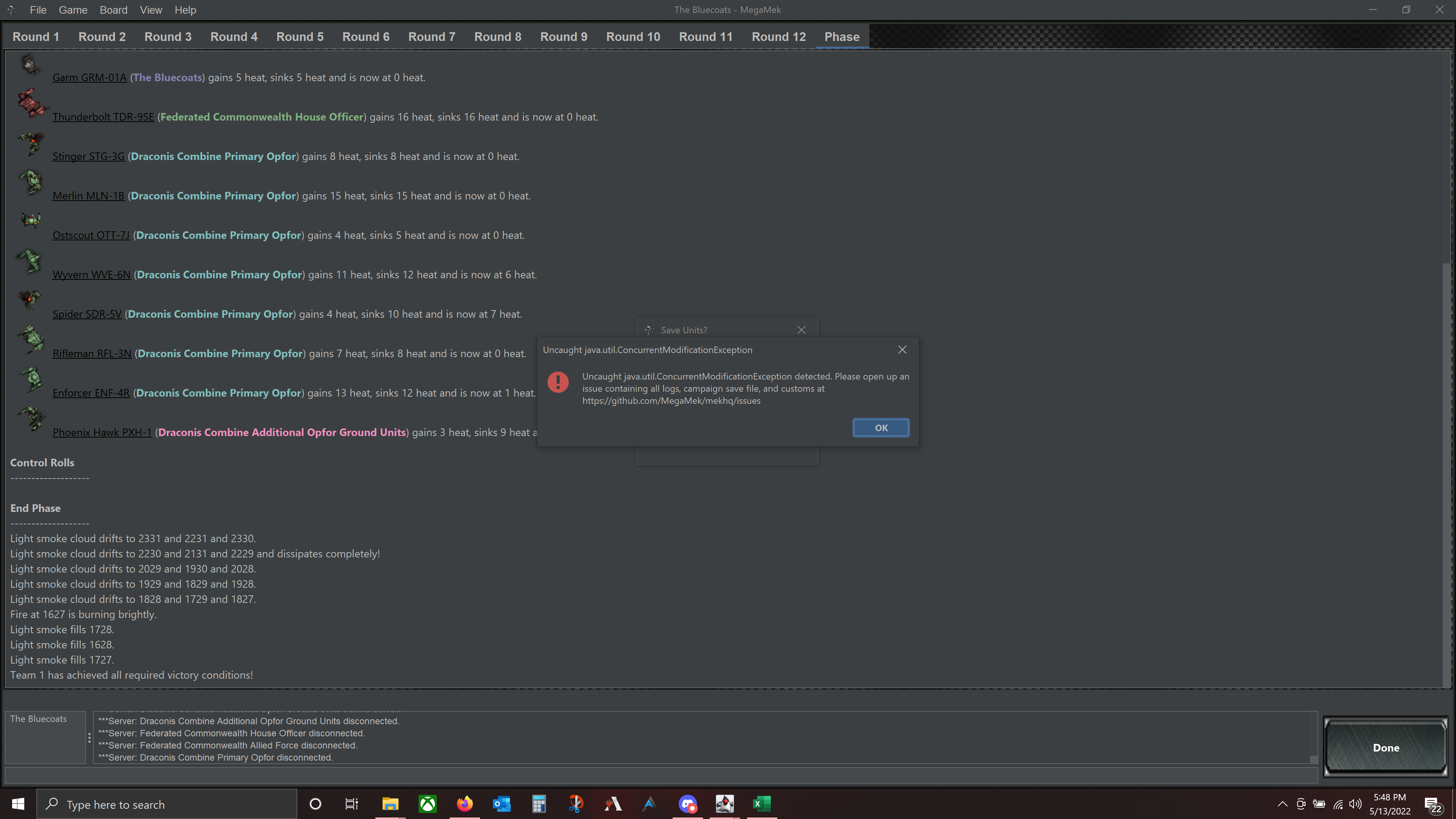Image resolution: width=1456 pixels, height=819 pixels.
Task: Click the Merlin mech sprite icon
Action: click(30, 182)
